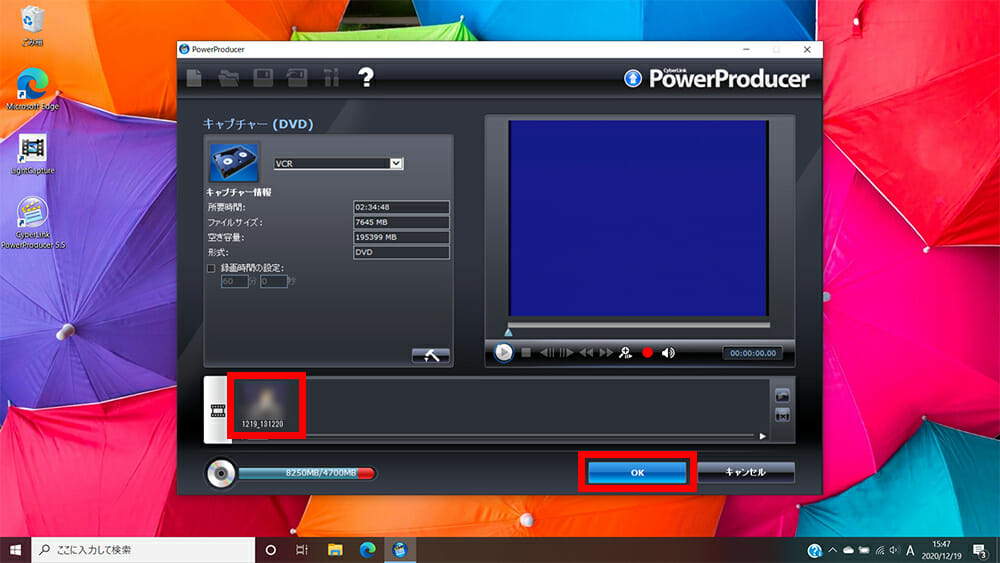Open CyberLink PowerProducer 5.5 desktop shortcut

(x=33, y=223)
